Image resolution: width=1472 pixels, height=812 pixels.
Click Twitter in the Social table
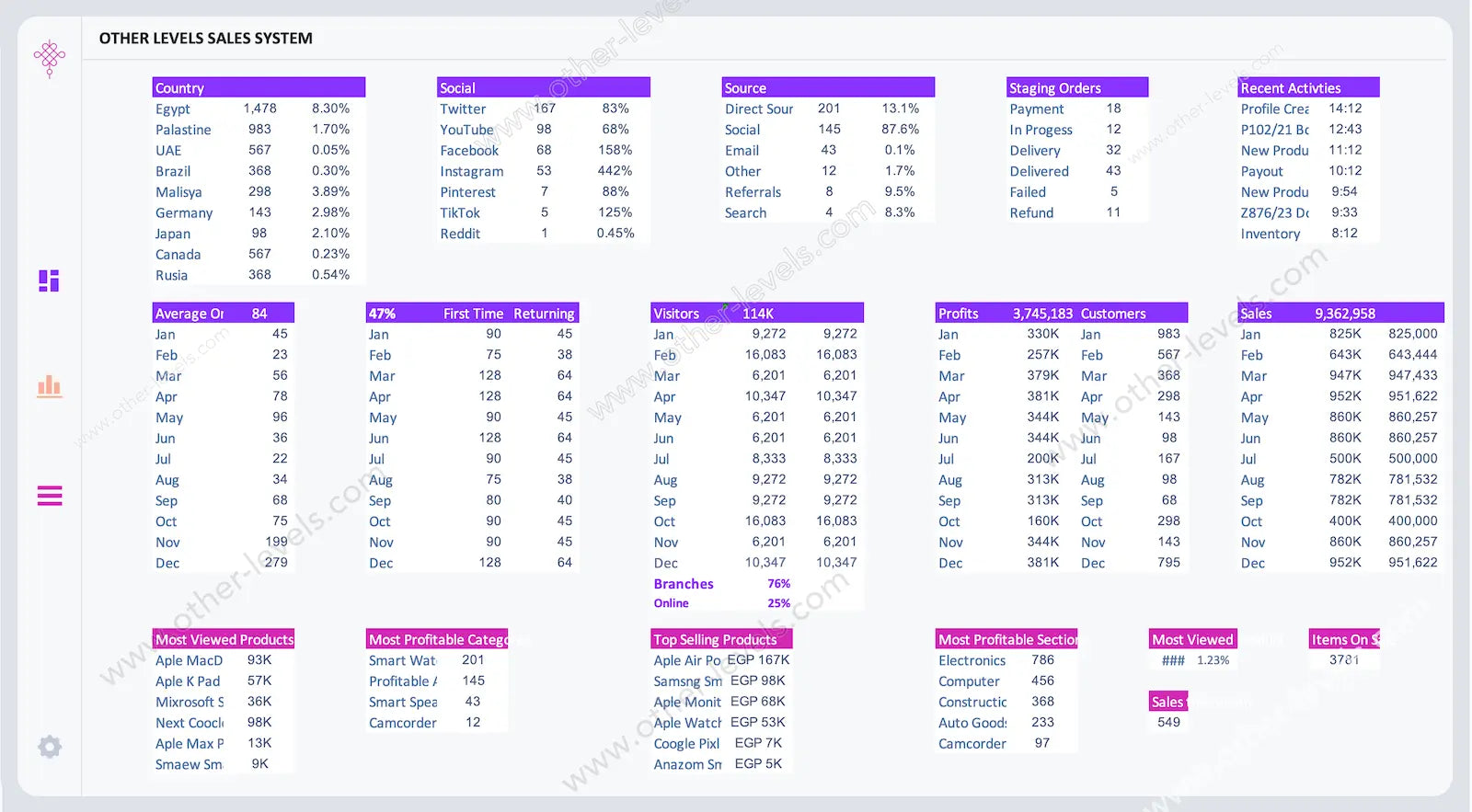463,109
